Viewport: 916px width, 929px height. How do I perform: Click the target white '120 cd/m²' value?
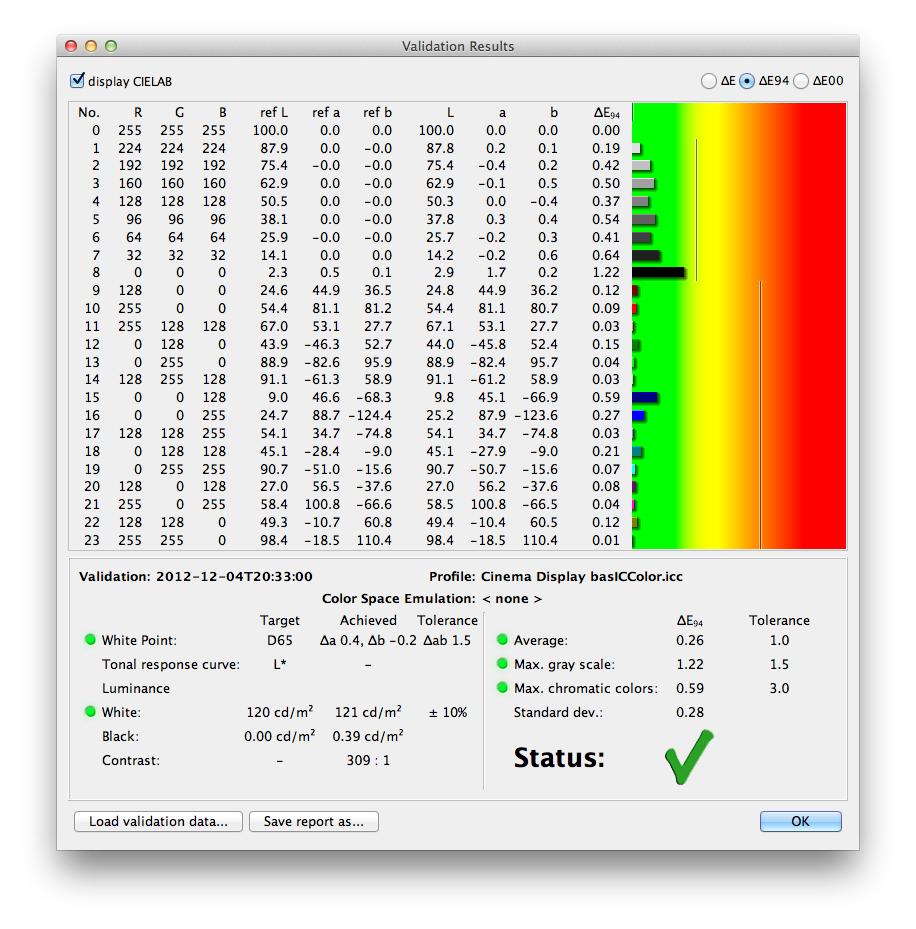coord(280,712)
